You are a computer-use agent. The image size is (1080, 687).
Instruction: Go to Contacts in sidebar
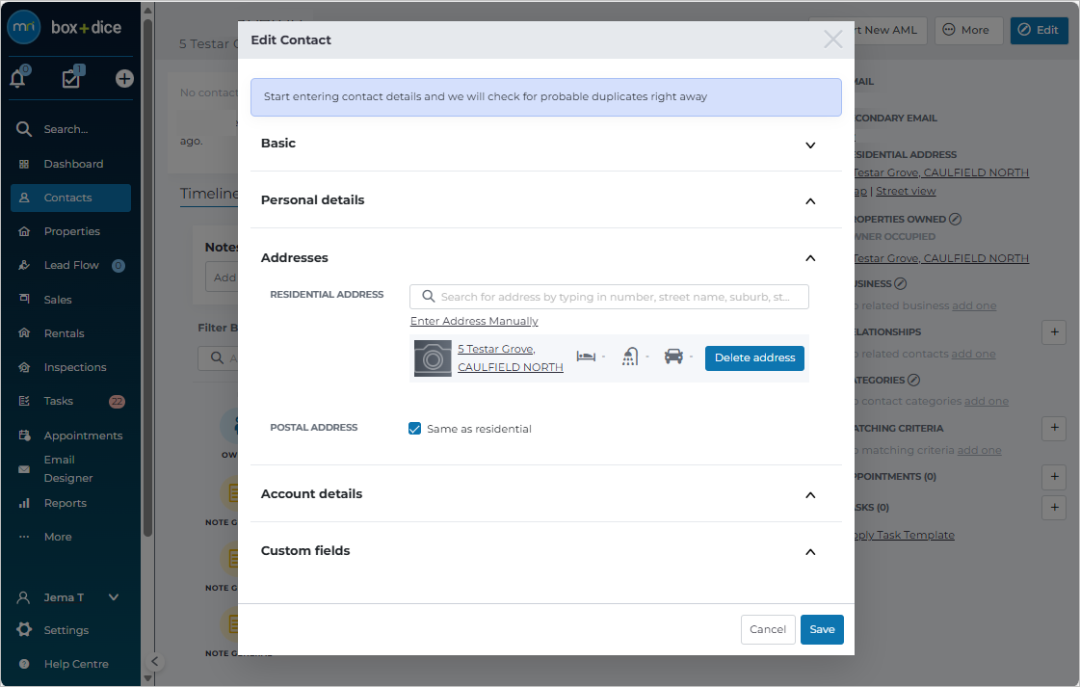pyautogui.click(x=70, y=198)
